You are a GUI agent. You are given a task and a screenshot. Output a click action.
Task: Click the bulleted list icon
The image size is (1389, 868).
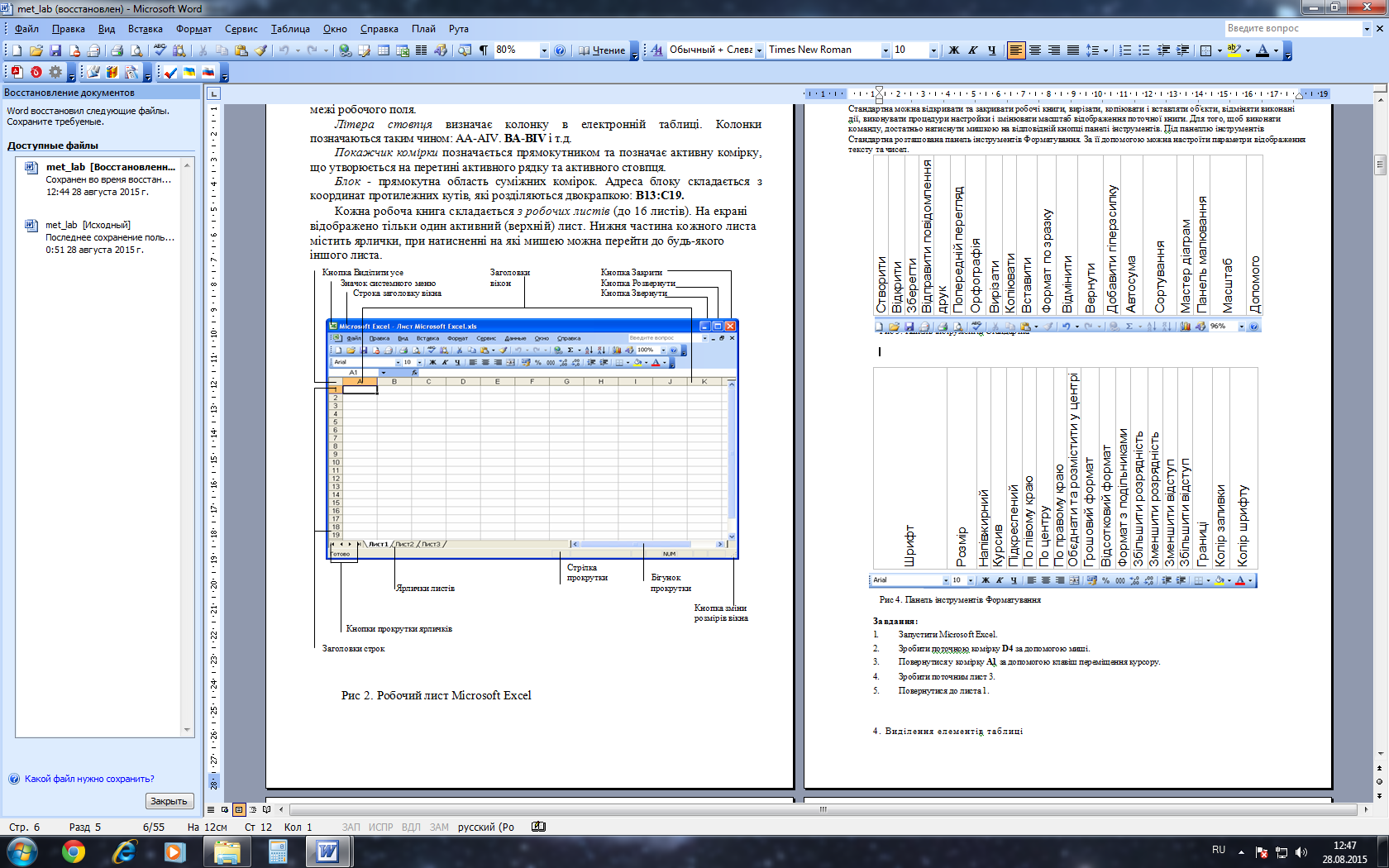pyautogui.click(x=1144, y=50)
